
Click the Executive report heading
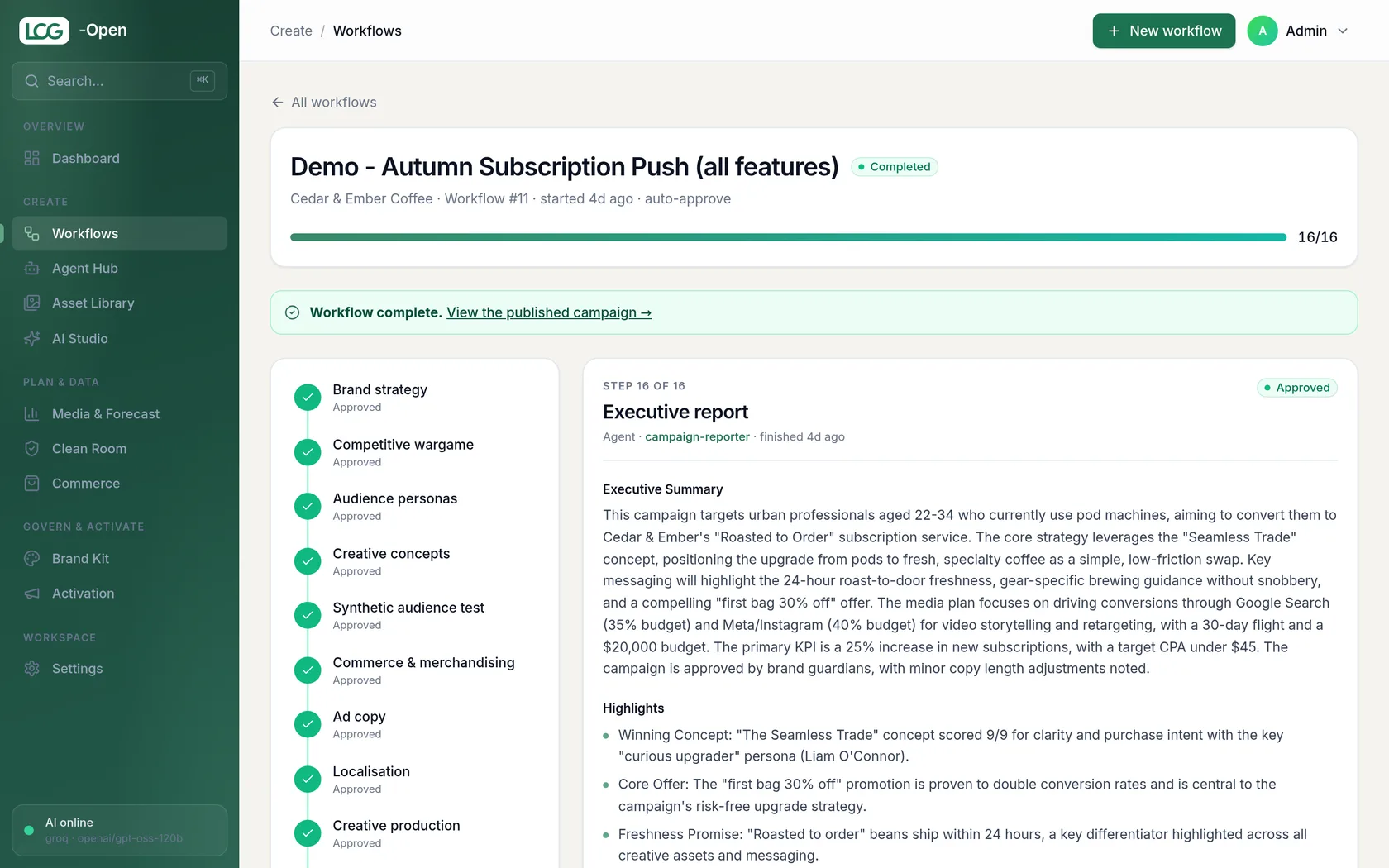(x=675, y=412)
